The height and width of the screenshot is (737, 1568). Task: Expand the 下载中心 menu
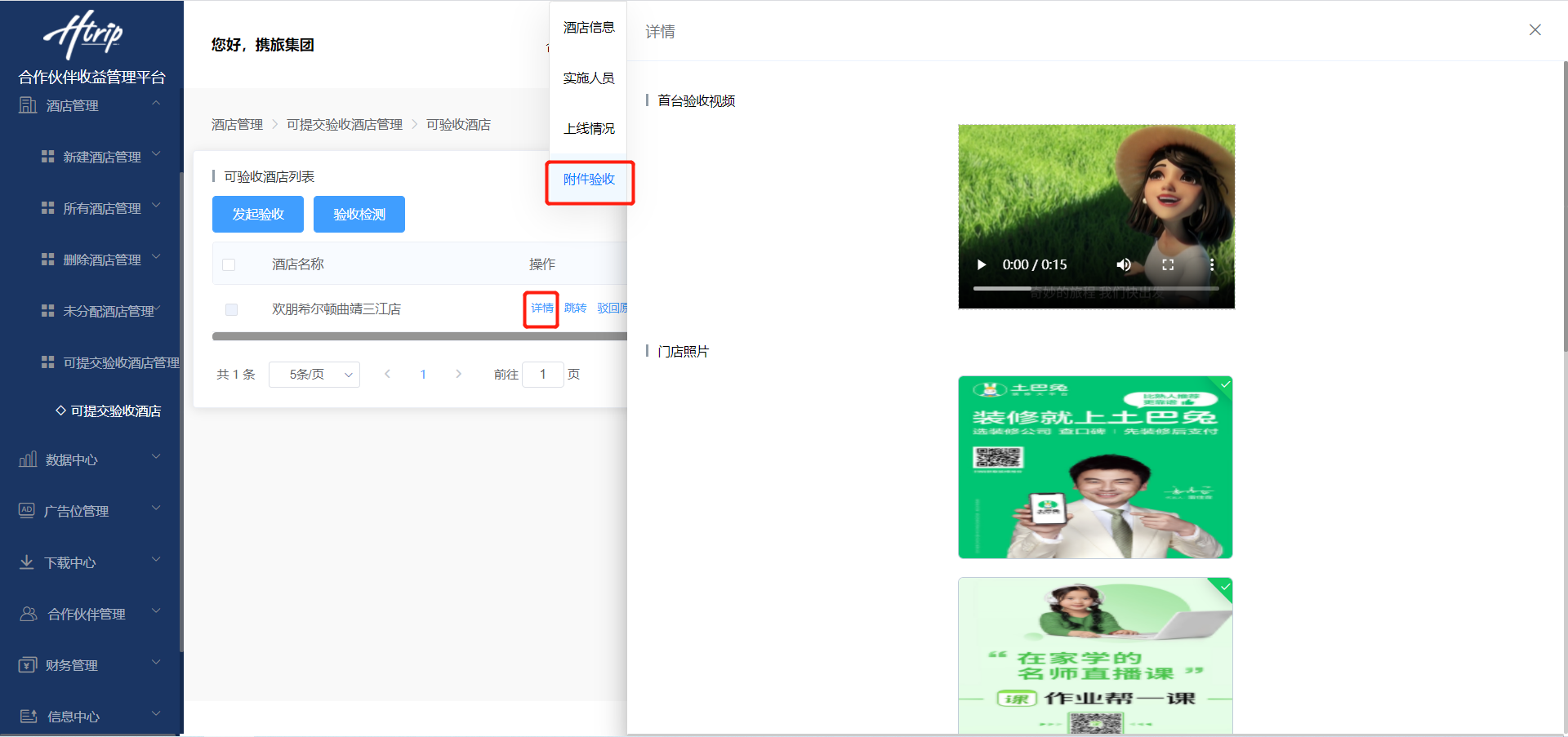[156, 559]
